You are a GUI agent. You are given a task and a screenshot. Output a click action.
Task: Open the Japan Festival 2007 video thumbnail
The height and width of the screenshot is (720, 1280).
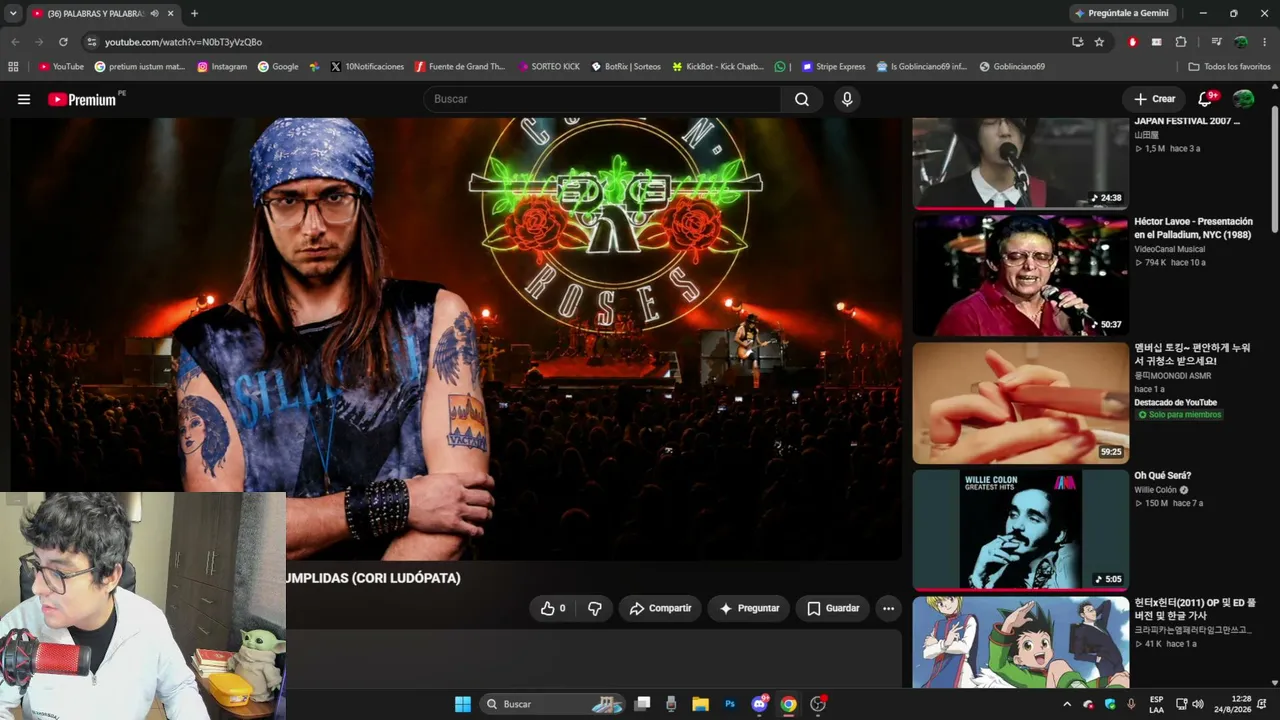tap(1020, 163)
